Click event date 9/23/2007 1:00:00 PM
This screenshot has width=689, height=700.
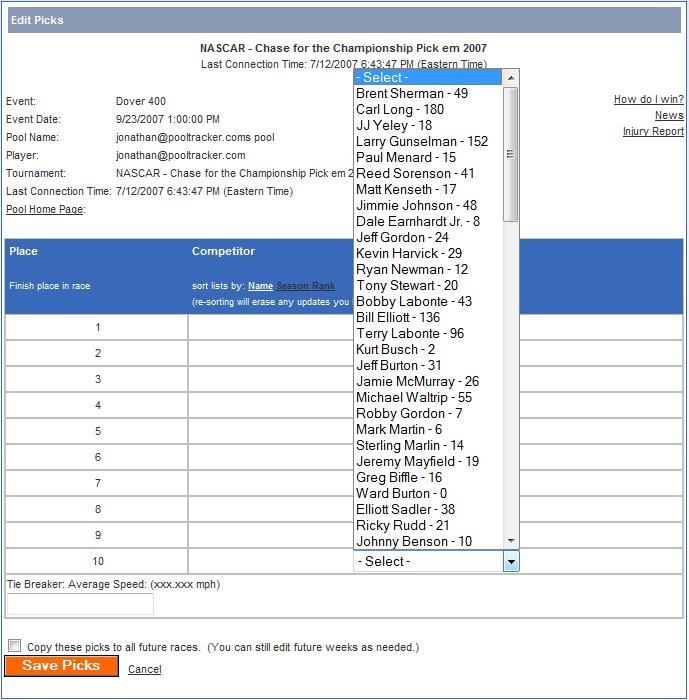(168, 119)
